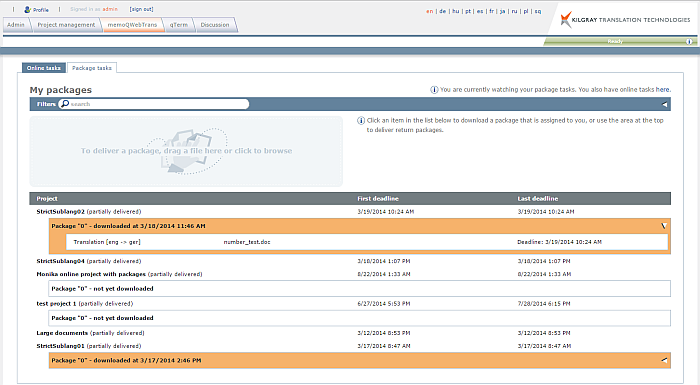Select the Translation number_test.doc row
The height and width of the screenshot is (385, 700).
pos(367,242)
